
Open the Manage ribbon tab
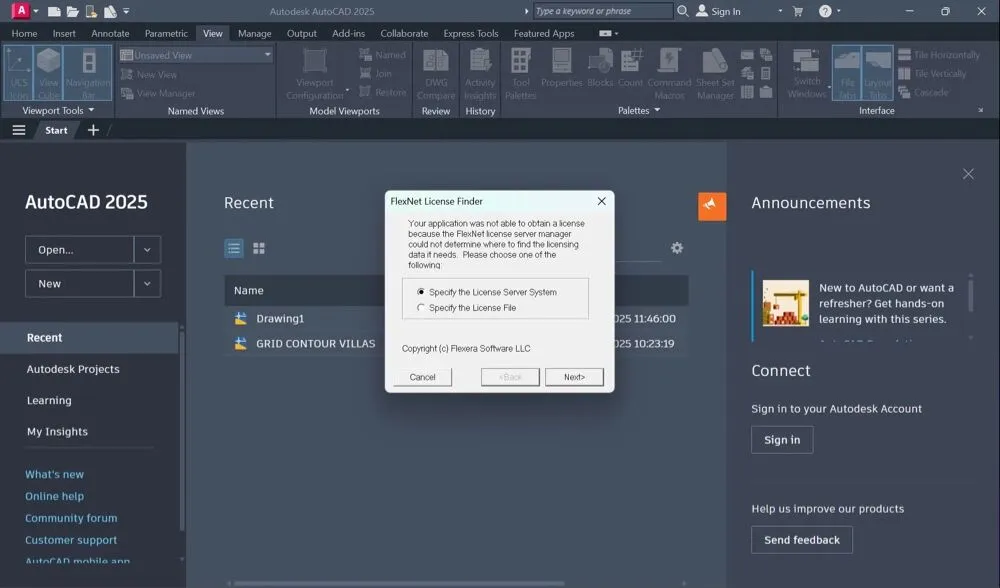[x=254, y=33]
